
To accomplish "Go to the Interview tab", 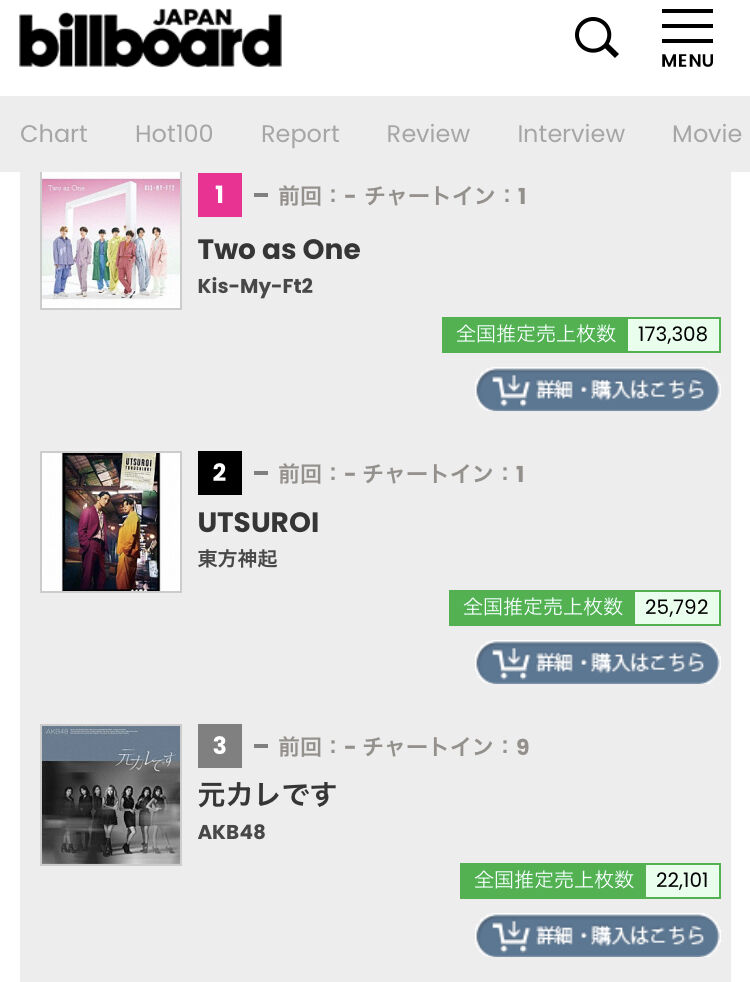I will (x=571, y=133).
